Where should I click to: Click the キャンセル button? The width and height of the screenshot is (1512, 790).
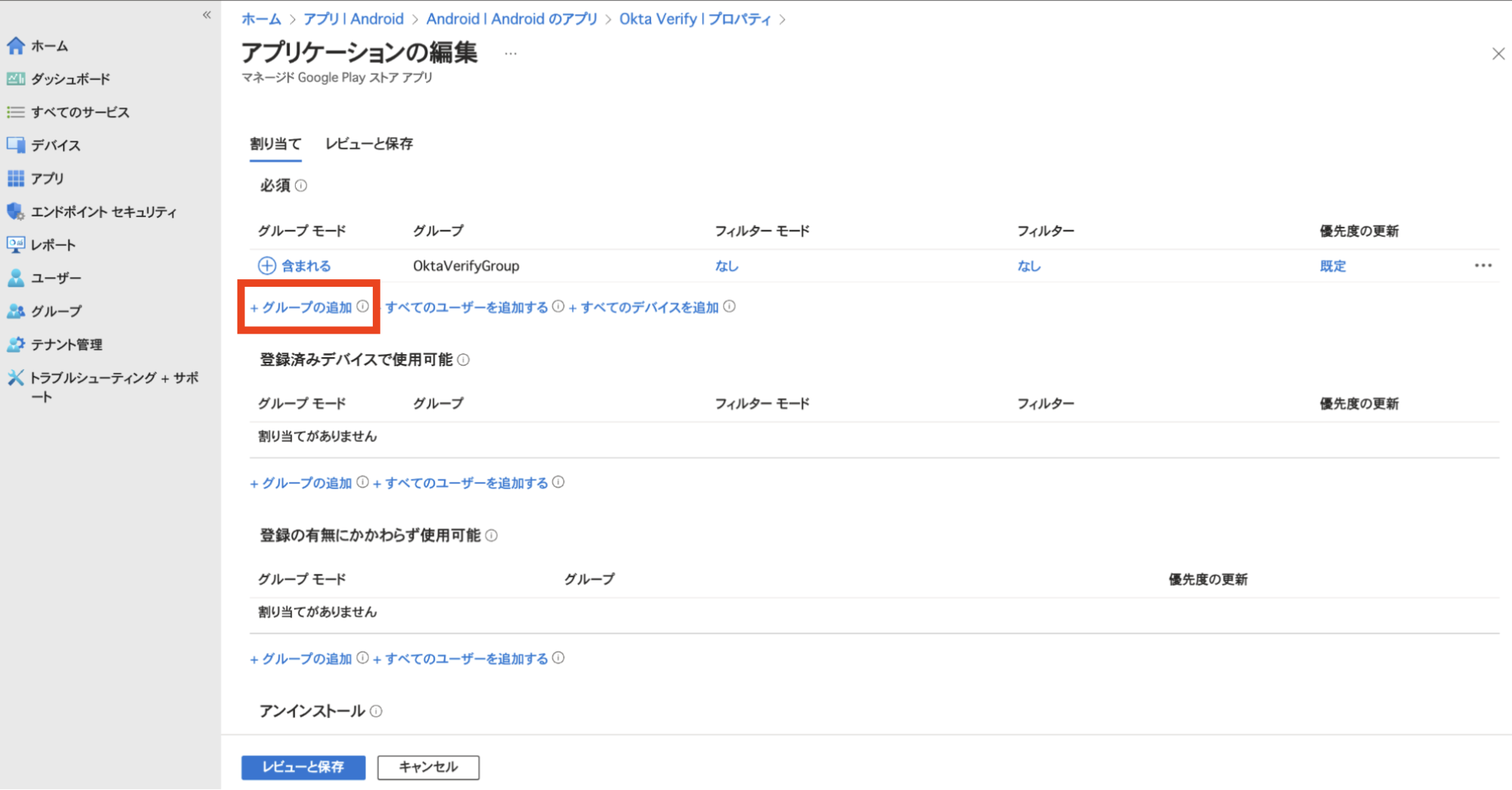tap(428, 767)
